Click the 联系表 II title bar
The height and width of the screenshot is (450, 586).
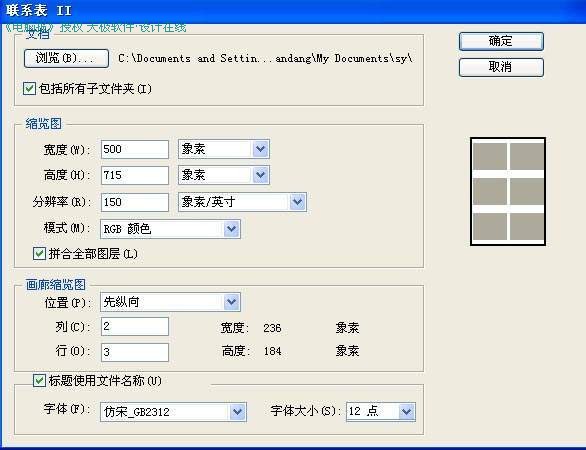pos(293,11)
